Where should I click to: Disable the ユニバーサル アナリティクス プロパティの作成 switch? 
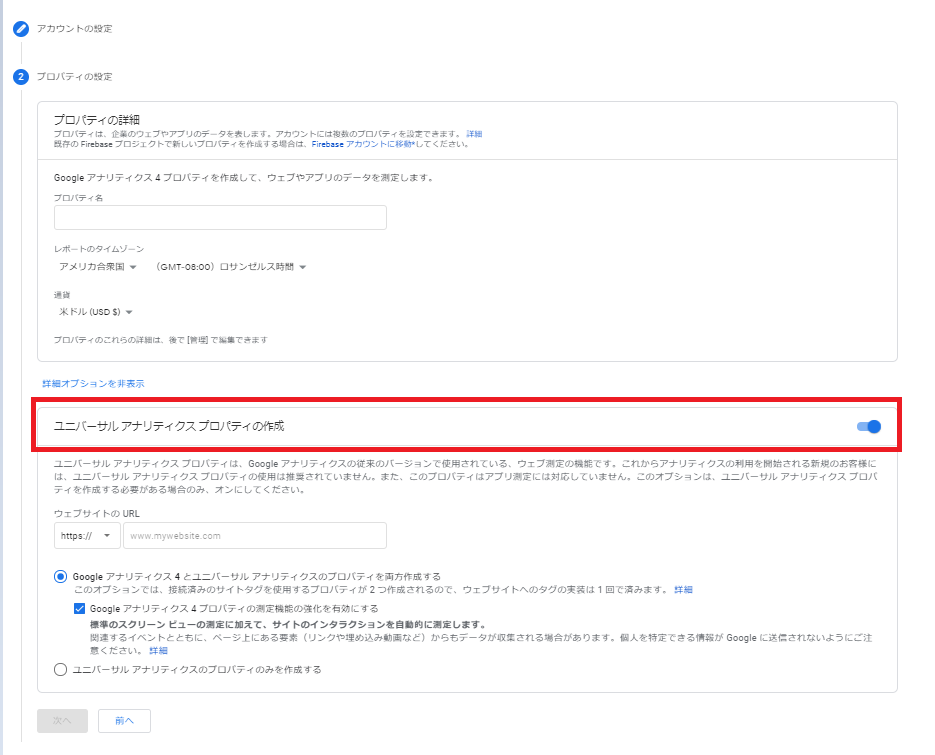(869, 427)
